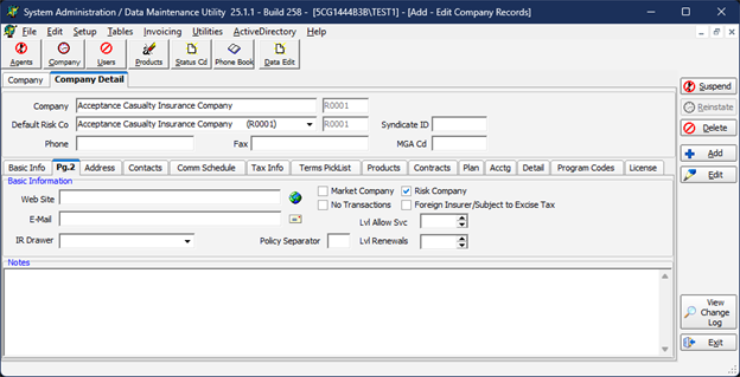Open the File menu
The image size is (740, 377).
tap(29, 32)
